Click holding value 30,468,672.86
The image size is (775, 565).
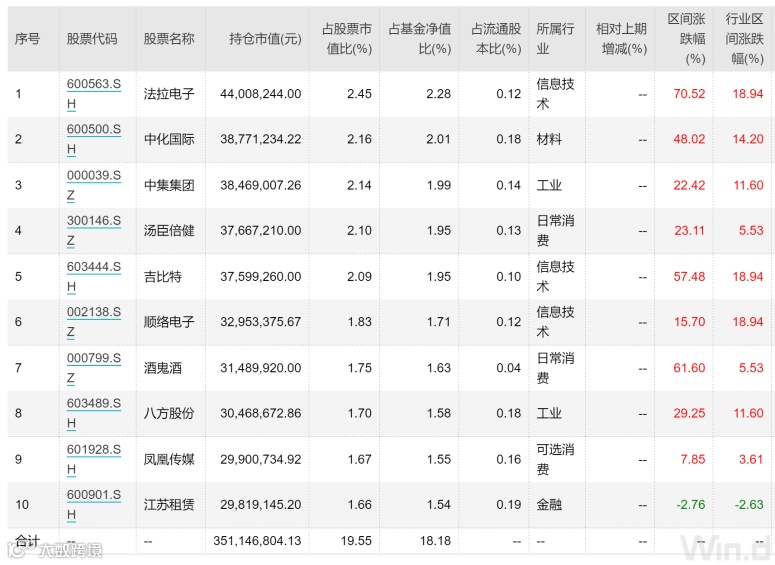[x=260, y=413]
